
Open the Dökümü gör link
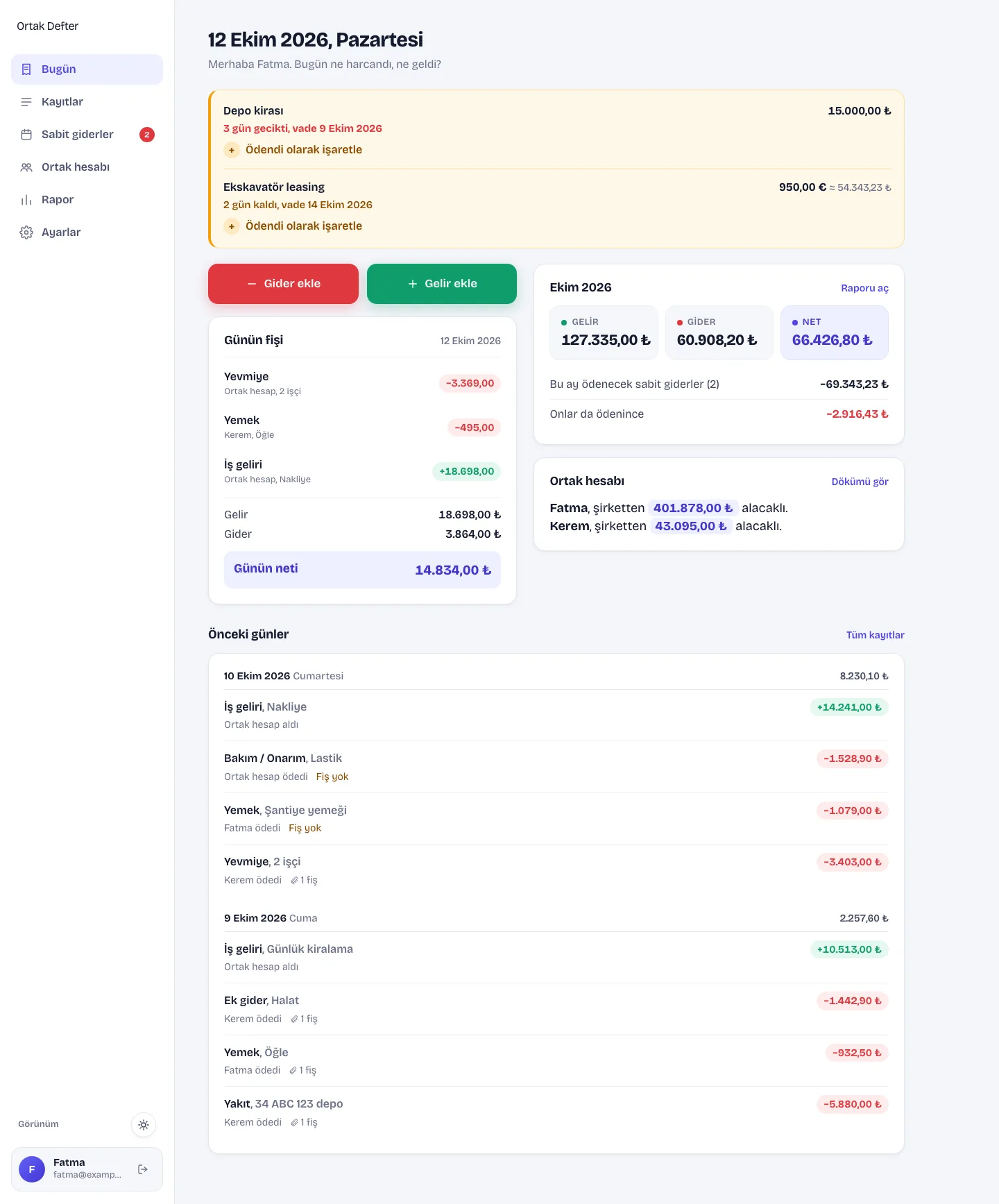click(x=860, y=482)
